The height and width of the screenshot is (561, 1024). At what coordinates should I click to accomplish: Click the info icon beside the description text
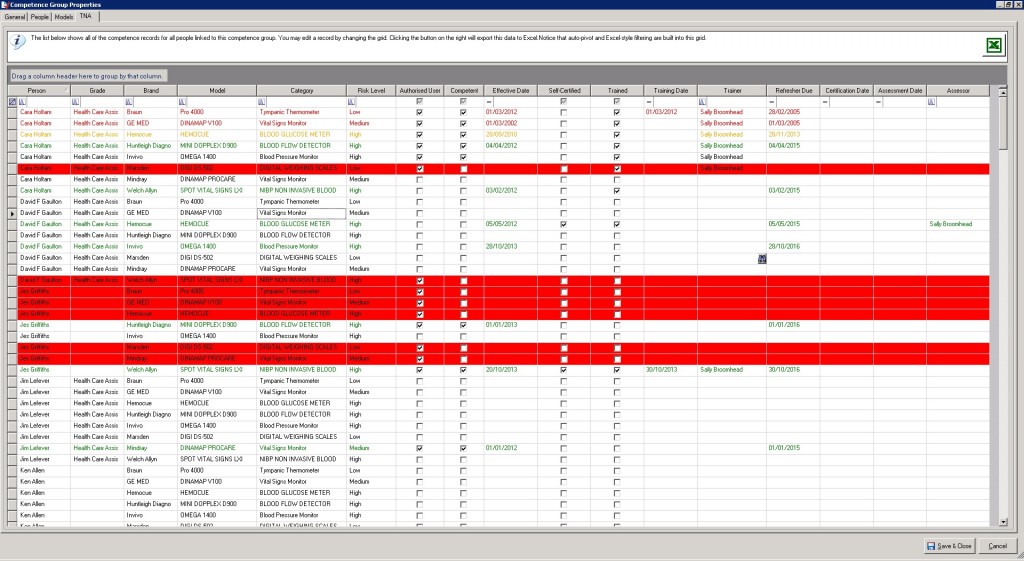[x=18, y=41]
